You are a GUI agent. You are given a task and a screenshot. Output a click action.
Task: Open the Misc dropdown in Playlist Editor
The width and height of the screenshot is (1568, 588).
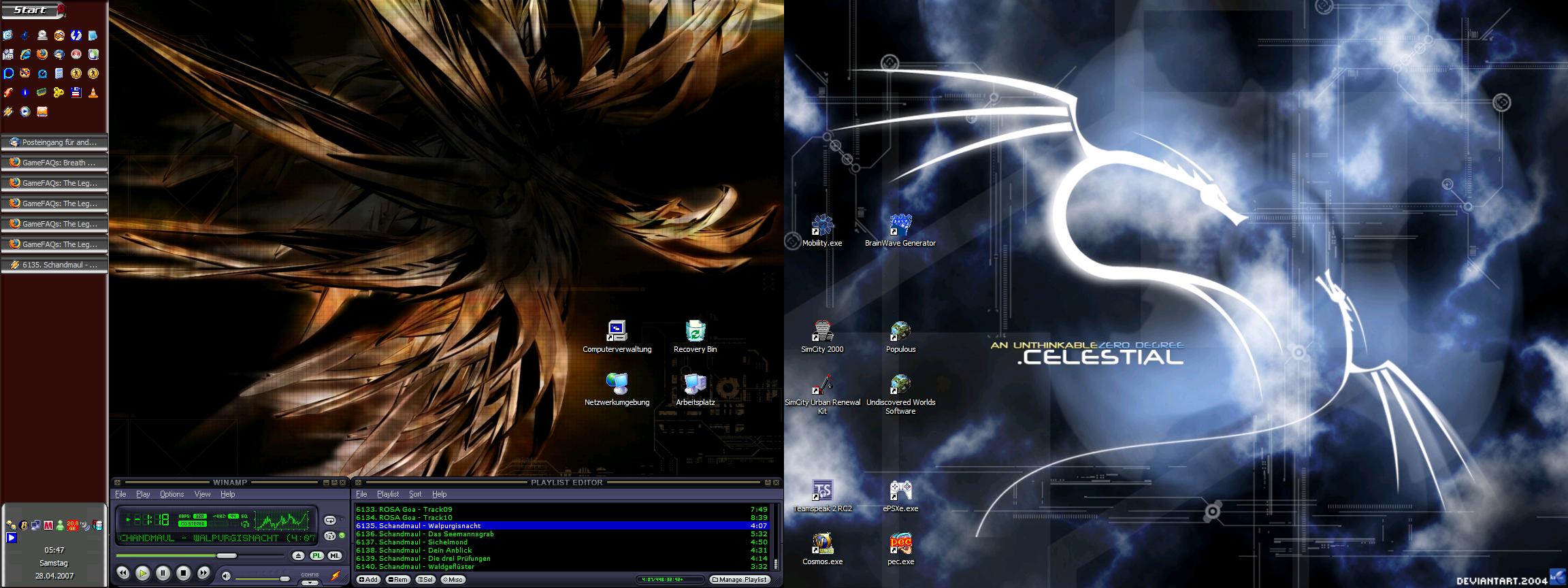point(453,580)
